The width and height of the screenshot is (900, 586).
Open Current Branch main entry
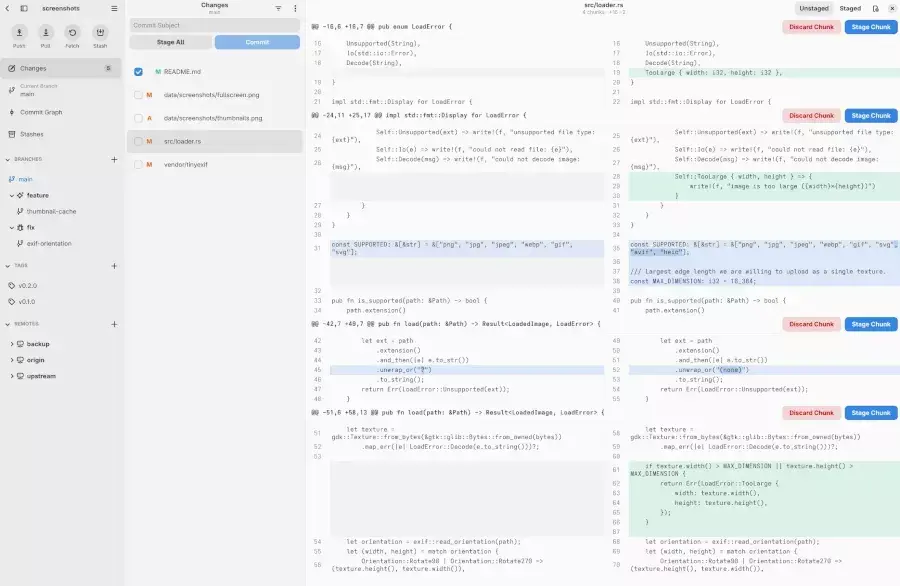coord(61,90)
